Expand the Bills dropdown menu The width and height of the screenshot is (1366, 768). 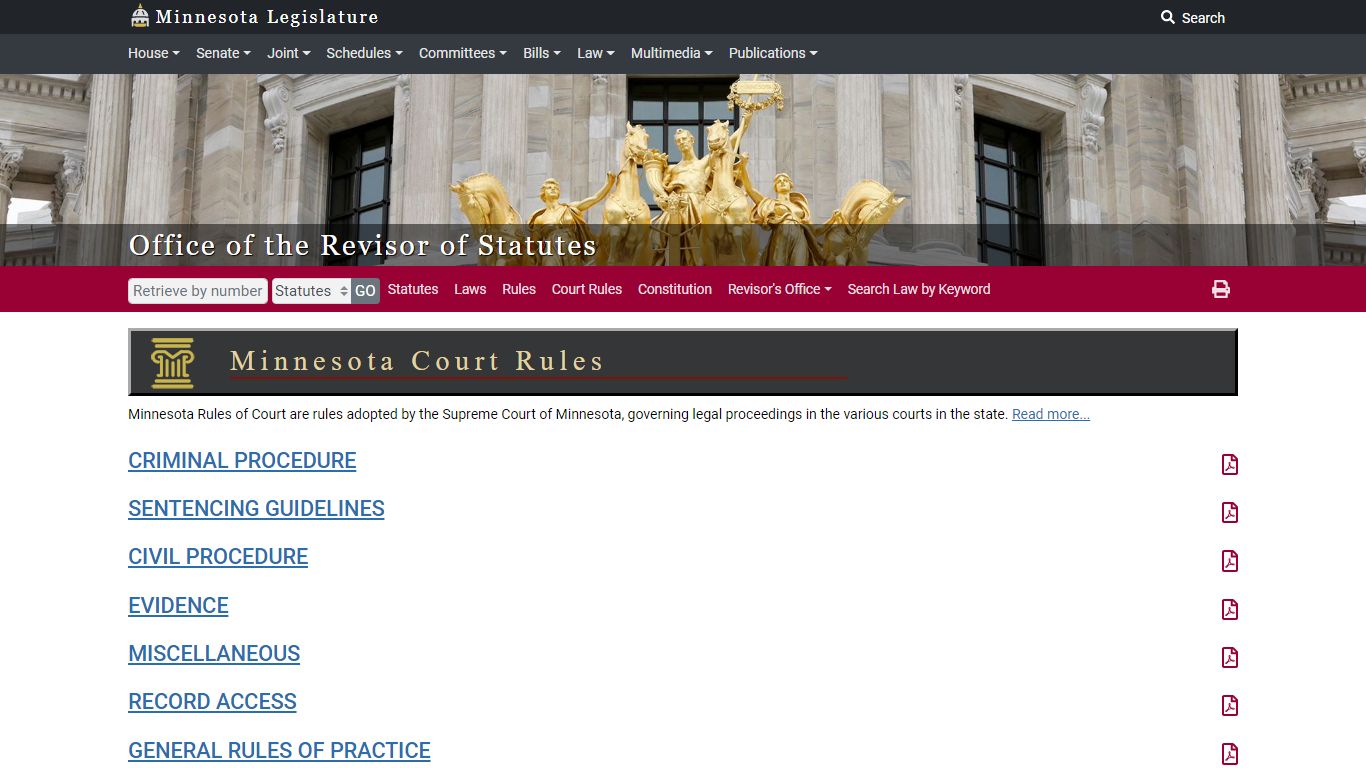(542, 53)
